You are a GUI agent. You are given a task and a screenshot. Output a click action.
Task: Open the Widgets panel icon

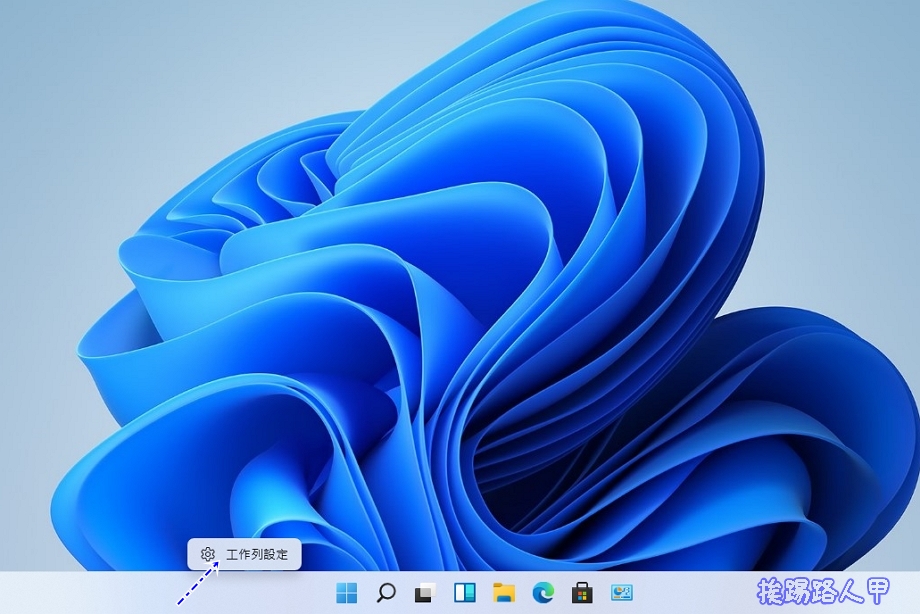(x=465, y=593)
